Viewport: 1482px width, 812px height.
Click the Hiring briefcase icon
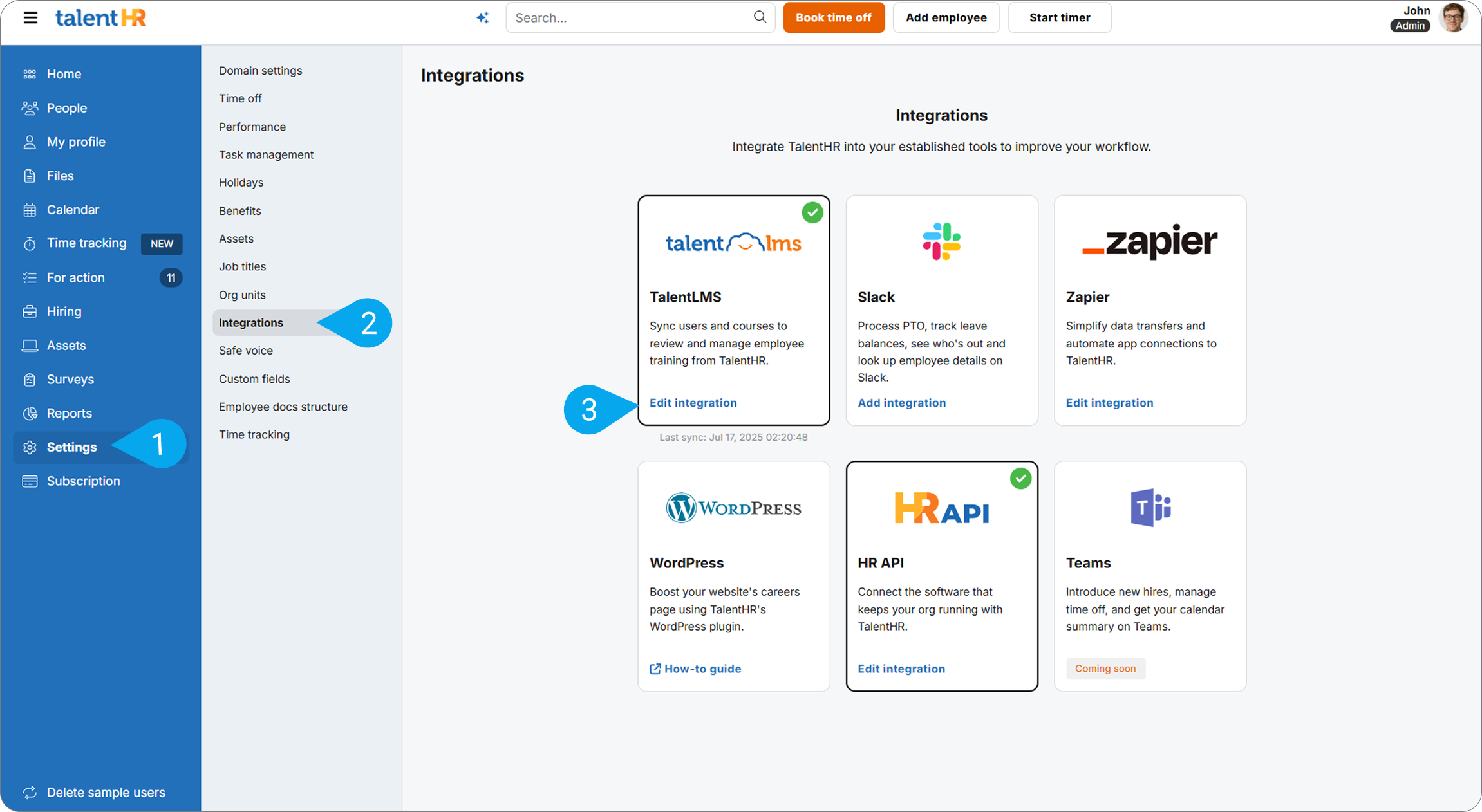pos(30,311)
